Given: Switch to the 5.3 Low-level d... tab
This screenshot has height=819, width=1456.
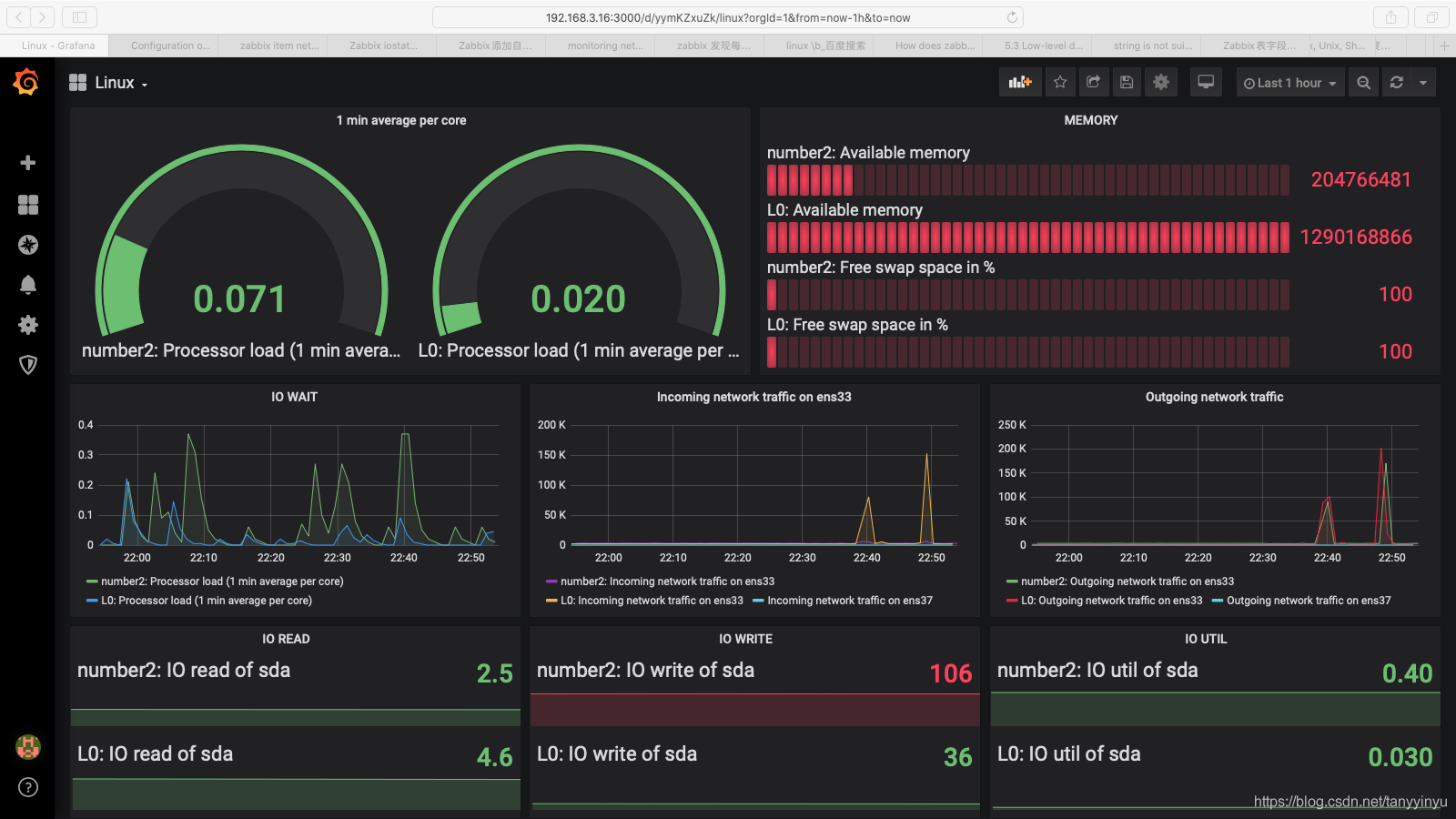Looking at the screenshot, I should coord(1037,45).
